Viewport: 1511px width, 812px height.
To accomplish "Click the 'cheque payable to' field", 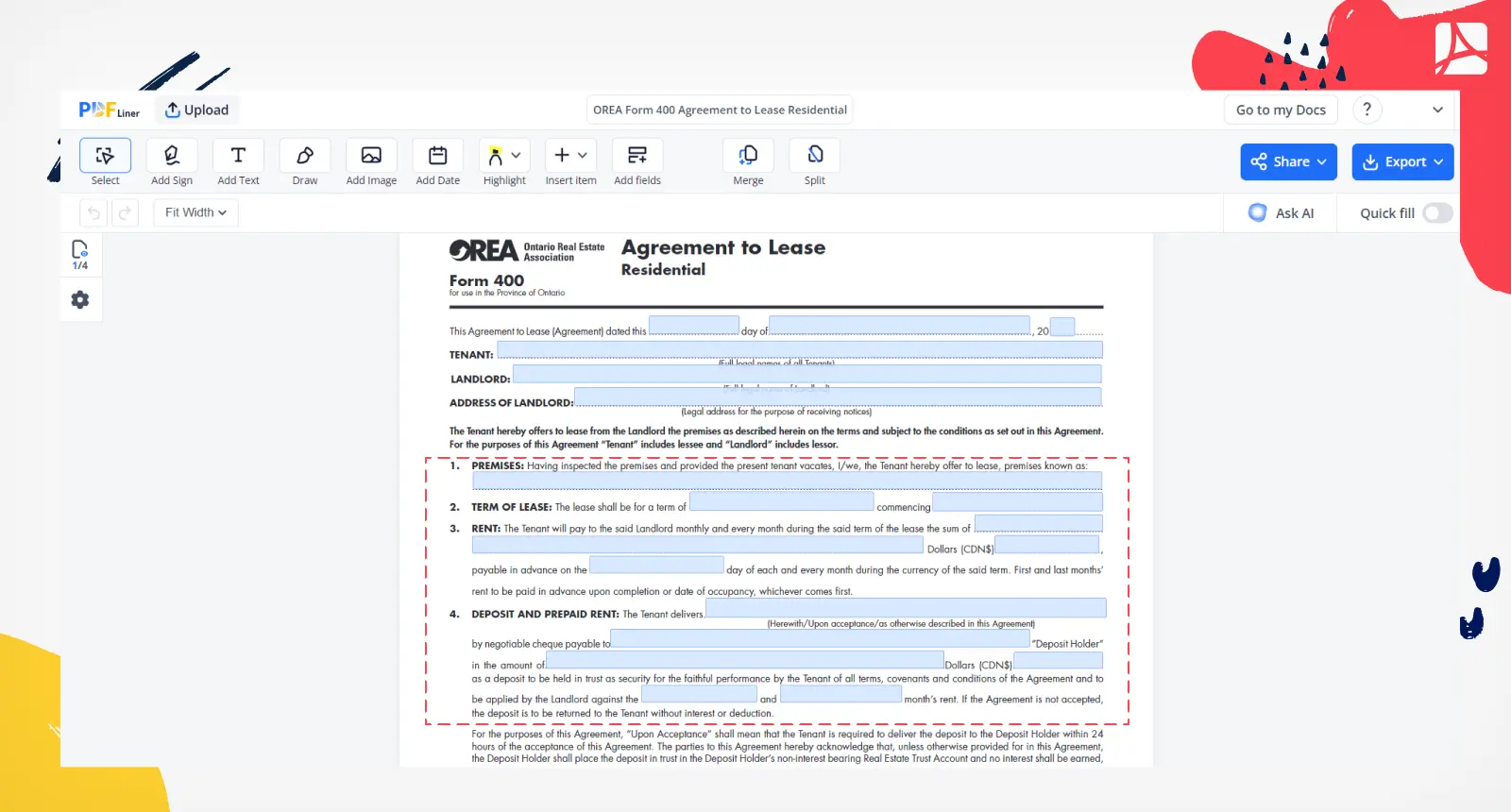I will 820,638.
